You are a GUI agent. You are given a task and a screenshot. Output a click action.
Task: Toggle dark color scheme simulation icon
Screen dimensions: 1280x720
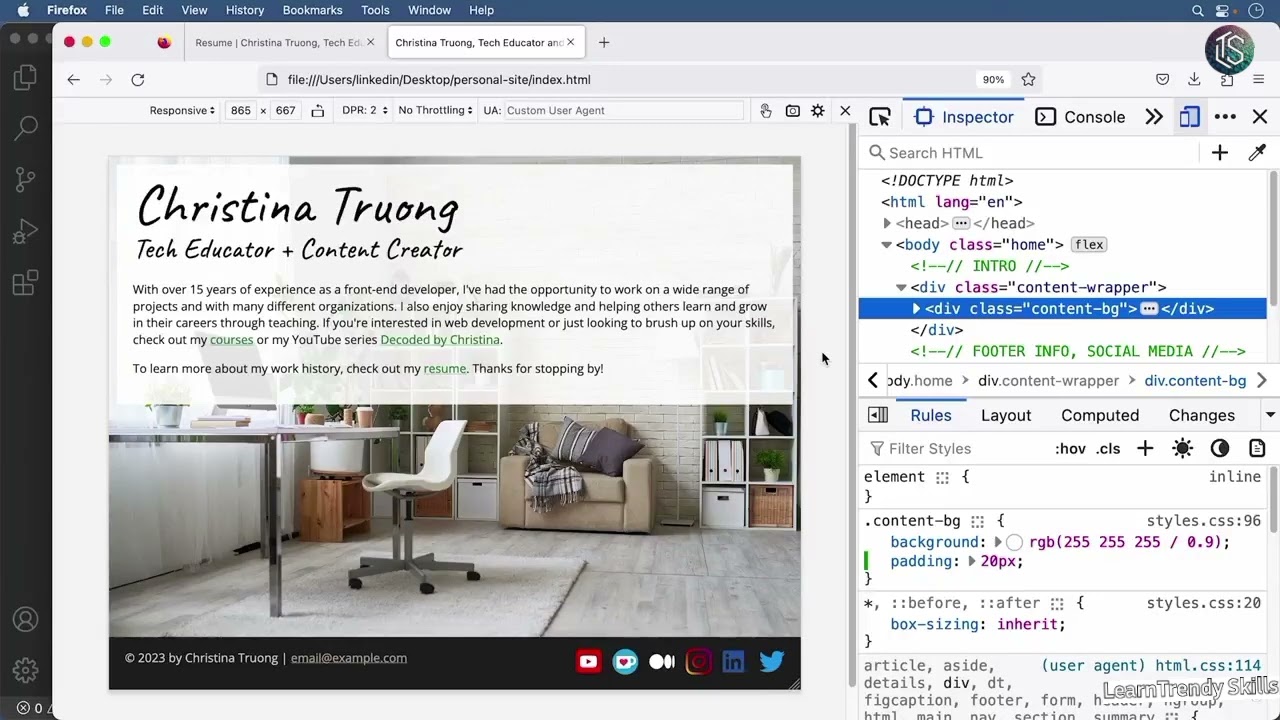(1220, 449)
